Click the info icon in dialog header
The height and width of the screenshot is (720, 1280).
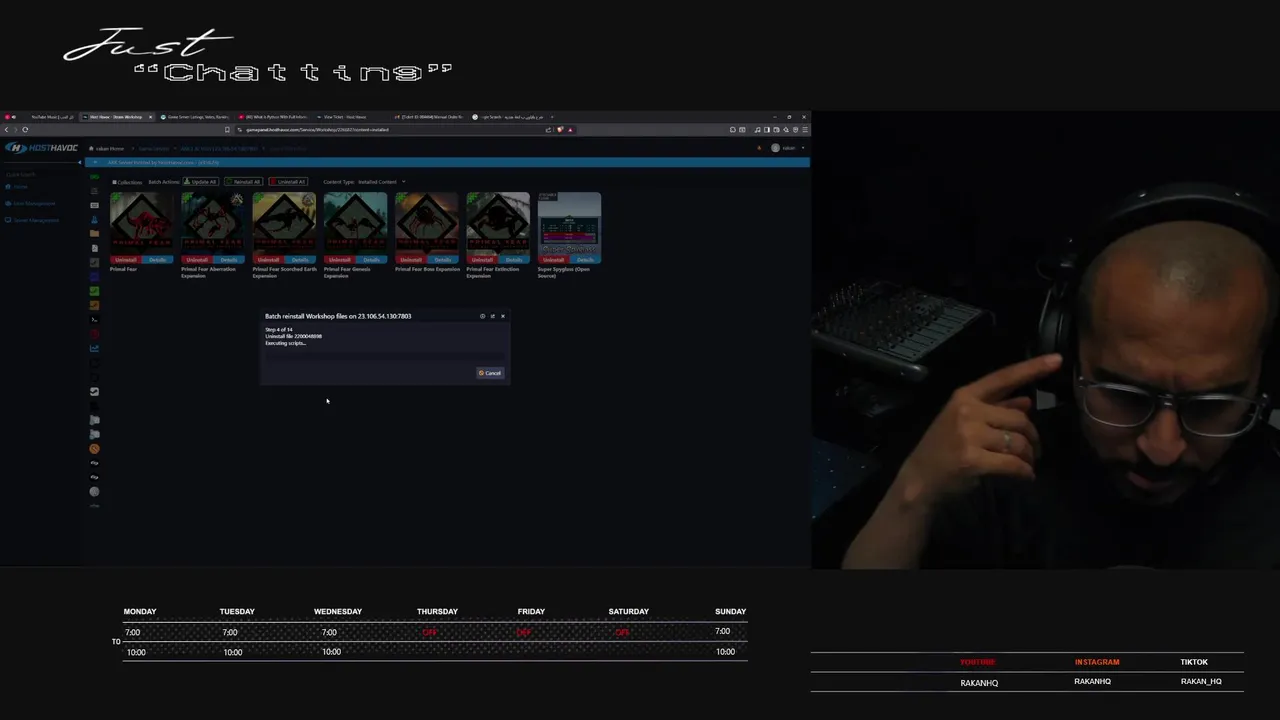click(482, 316)
